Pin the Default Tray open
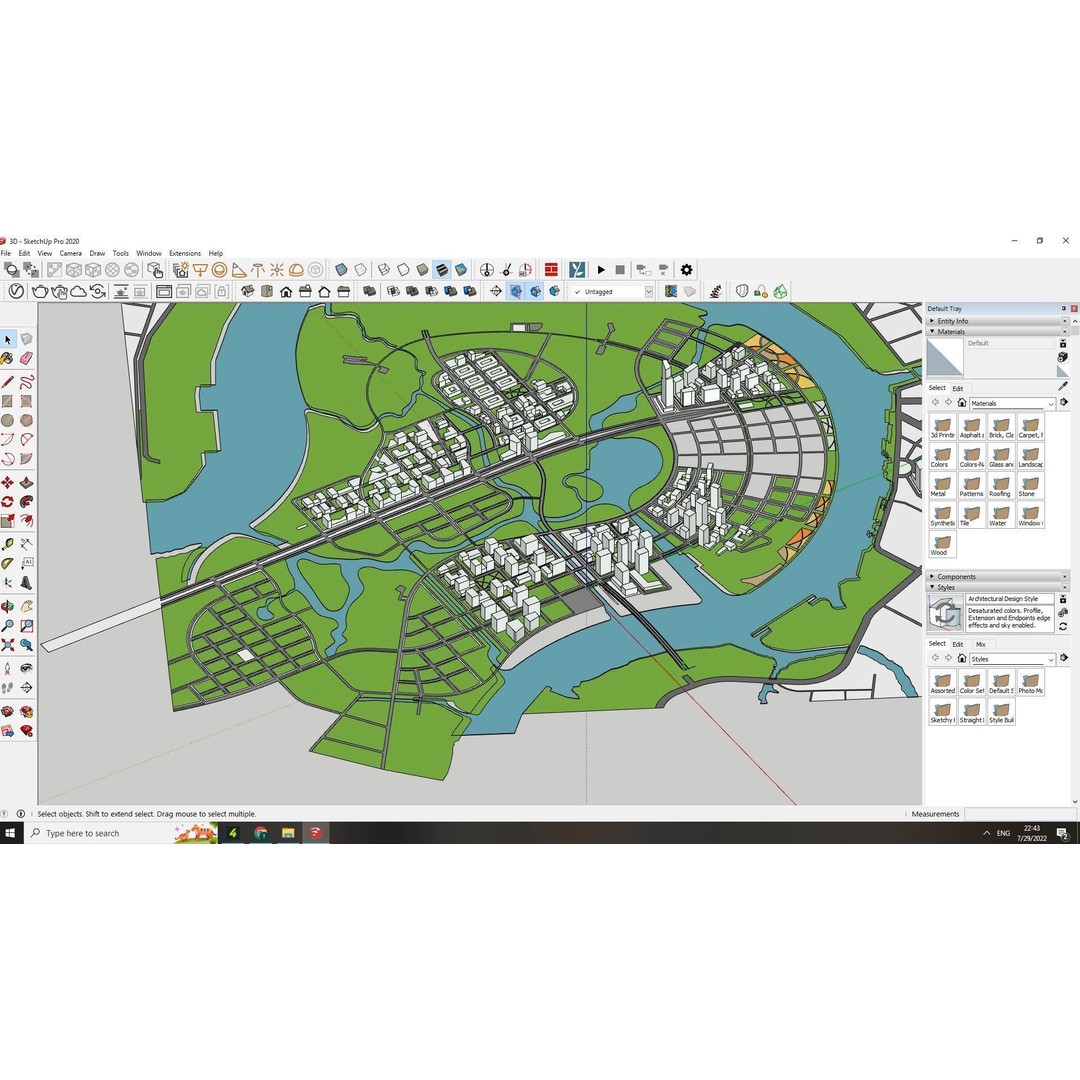The image size is (1080, 1080). coord(1063,309)
